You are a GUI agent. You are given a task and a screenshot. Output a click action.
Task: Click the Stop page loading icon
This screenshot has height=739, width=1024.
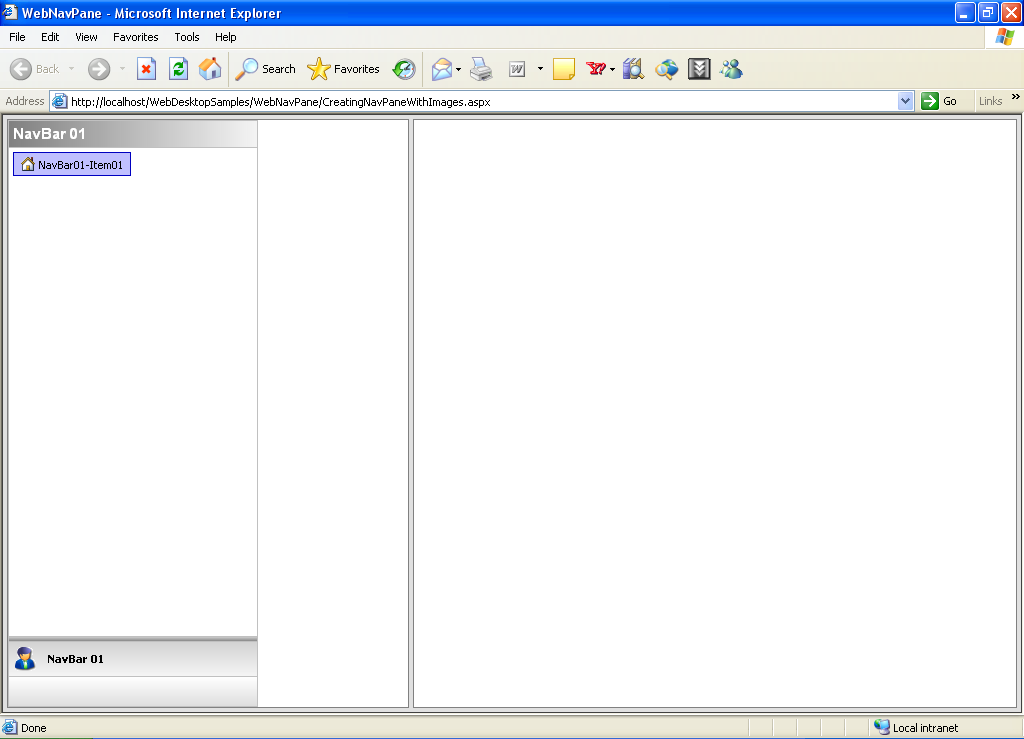(x=146, y=69)
